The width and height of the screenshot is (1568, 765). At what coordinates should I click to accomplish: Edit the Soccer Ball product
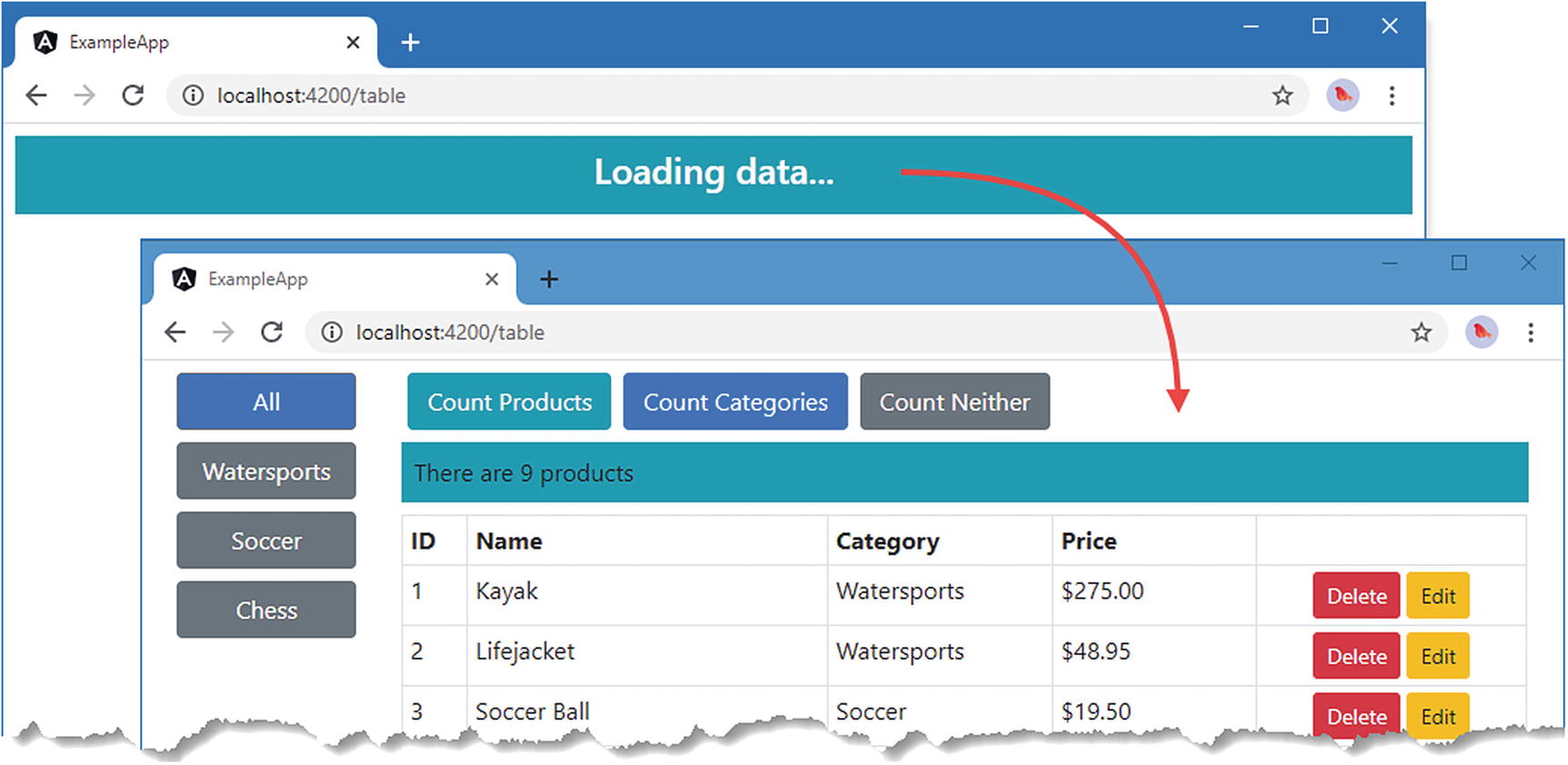tap(1438, 714)
